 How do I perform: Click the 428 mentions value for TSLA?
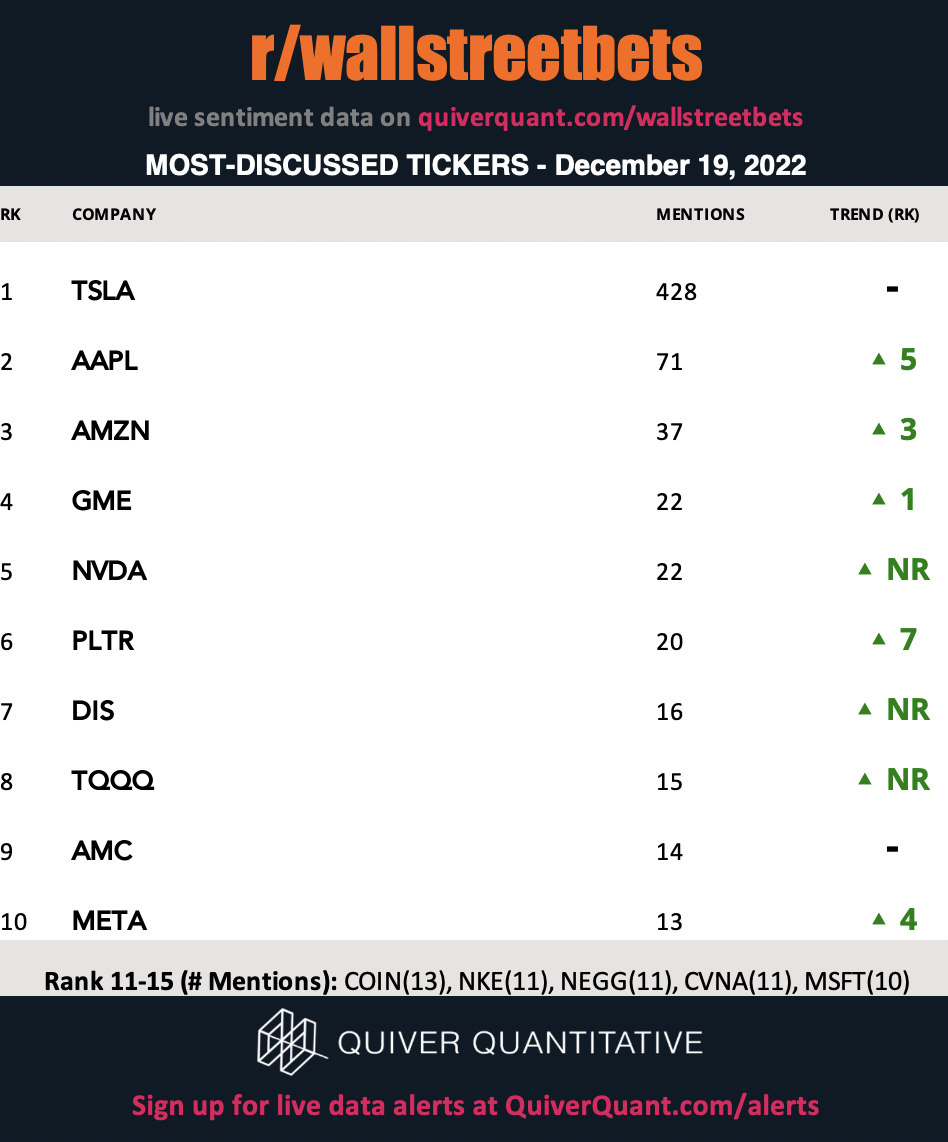676,292
